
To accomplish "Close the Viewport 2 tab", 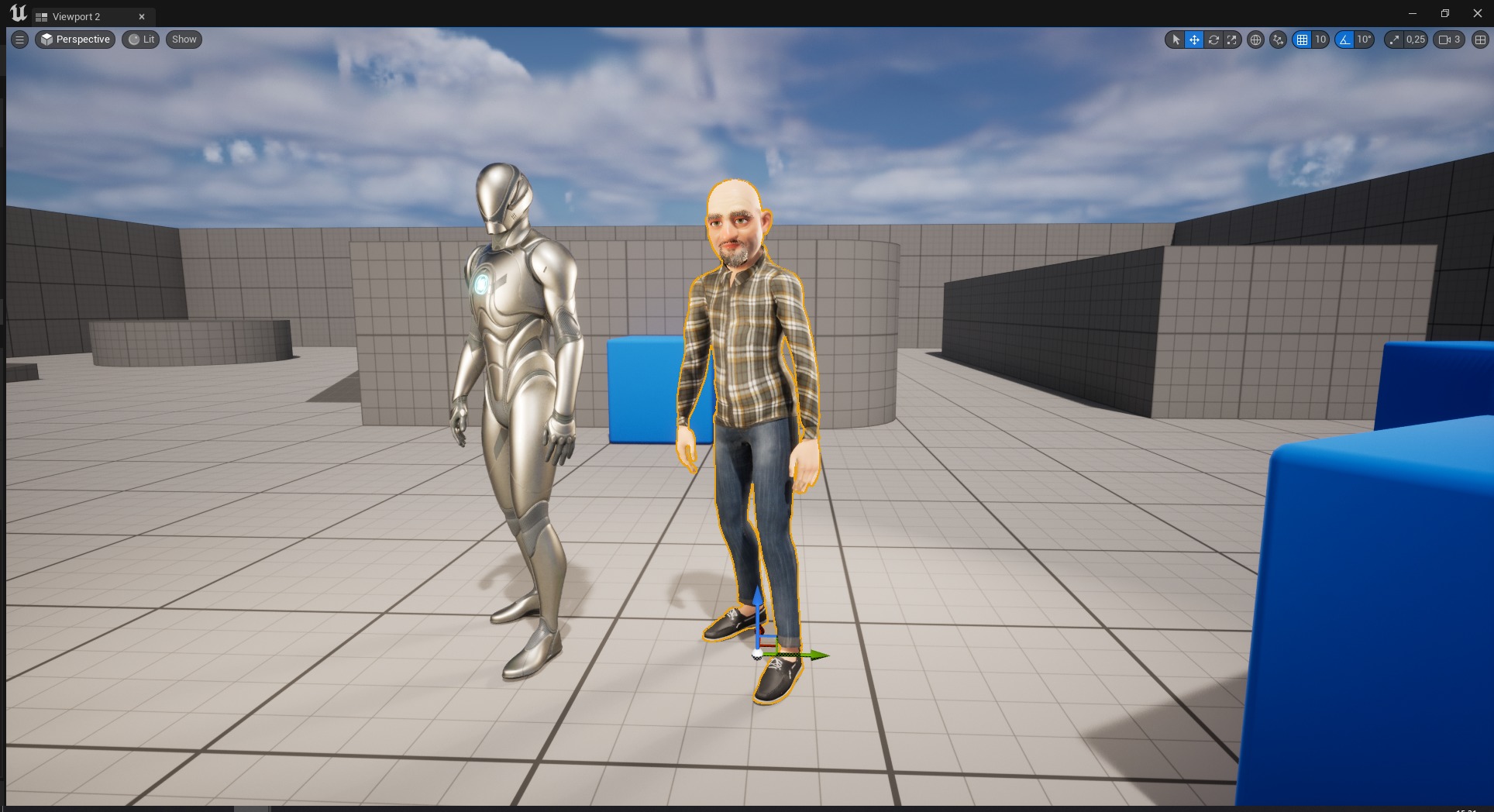I will [x=142, y=16].
